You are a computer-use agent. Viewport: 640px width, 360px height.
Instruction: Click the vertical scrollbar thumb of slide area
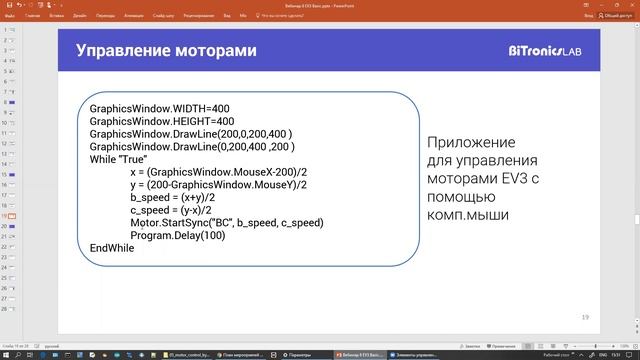[x=637, y=219]
